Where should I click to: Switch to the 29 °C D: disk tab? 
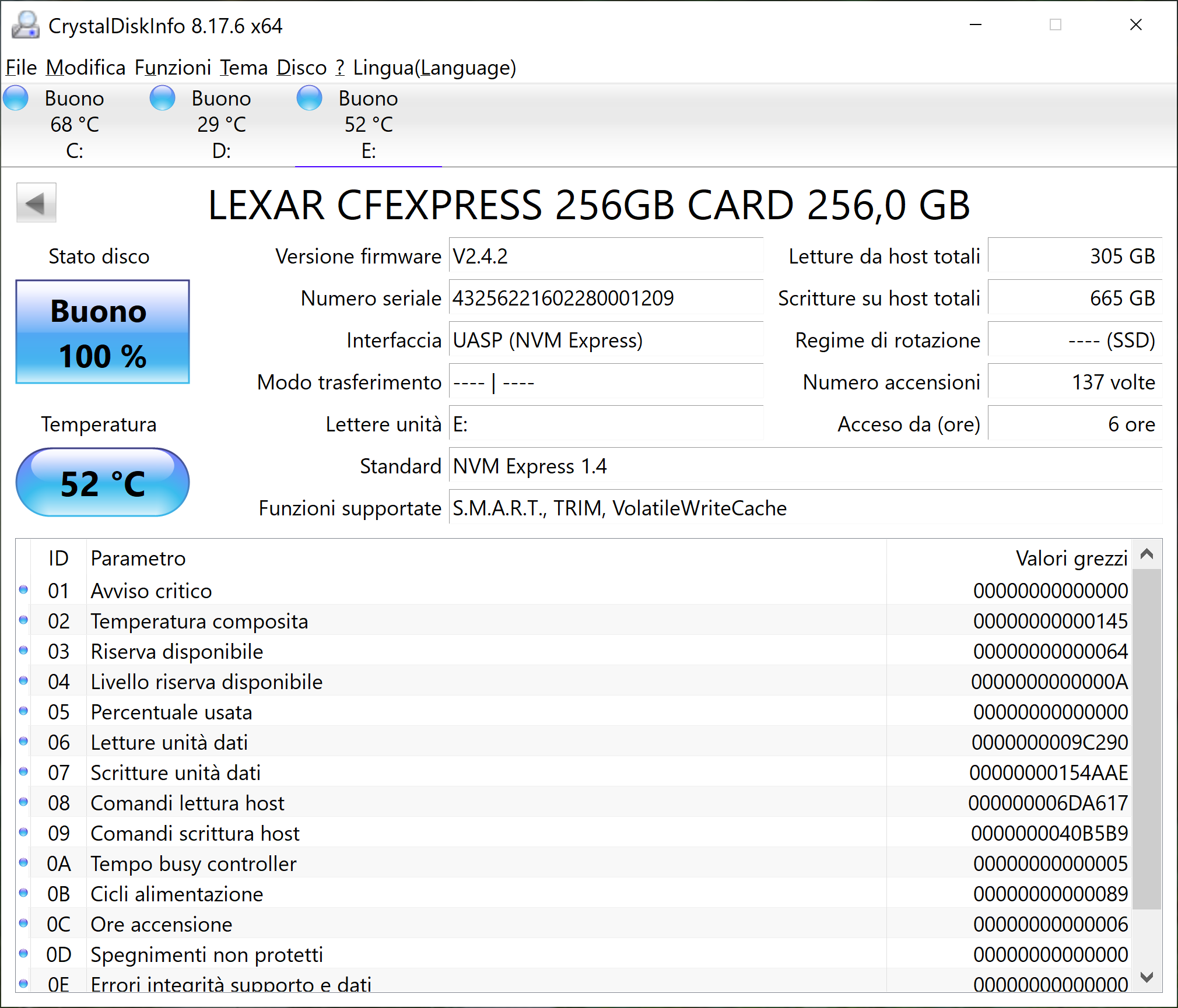pyautogui.click(x=222, y=124)
